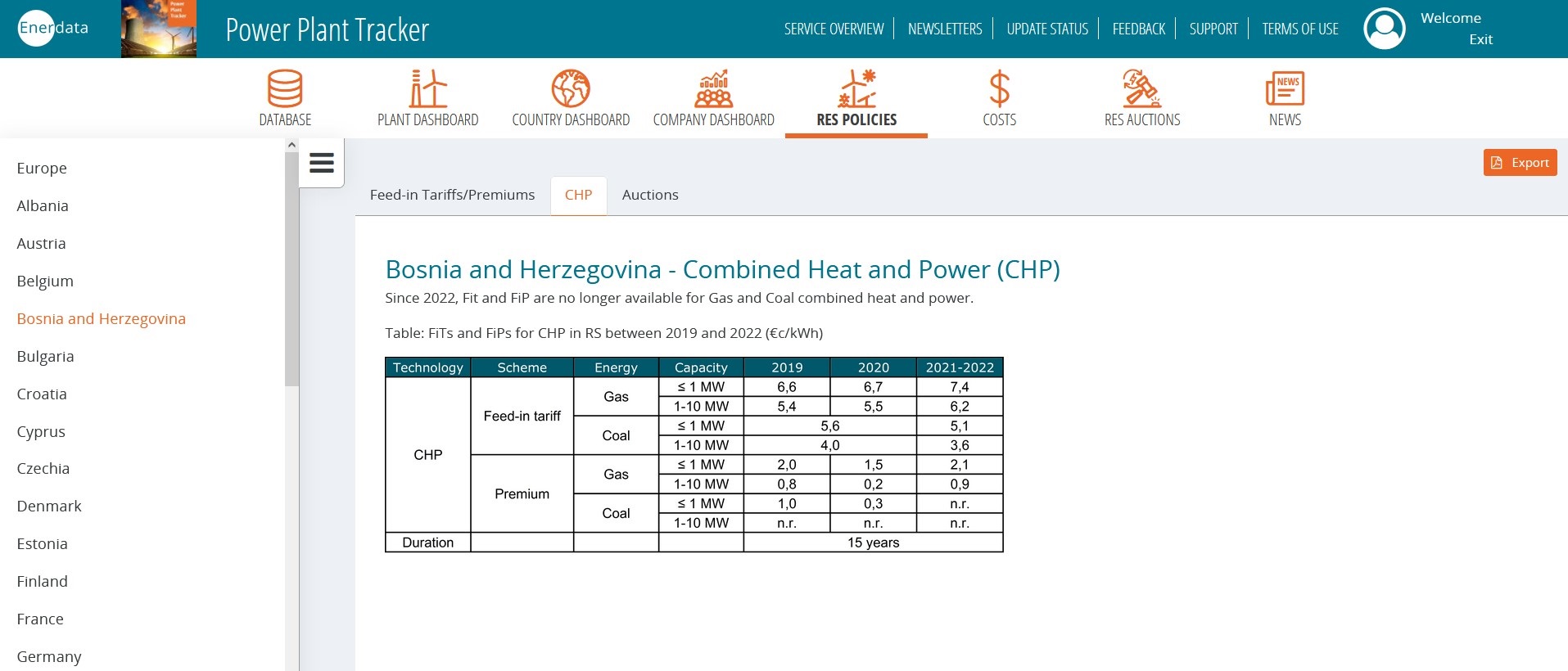
Task: Open the Plant Dashboard icon
Action: [427, 88]
